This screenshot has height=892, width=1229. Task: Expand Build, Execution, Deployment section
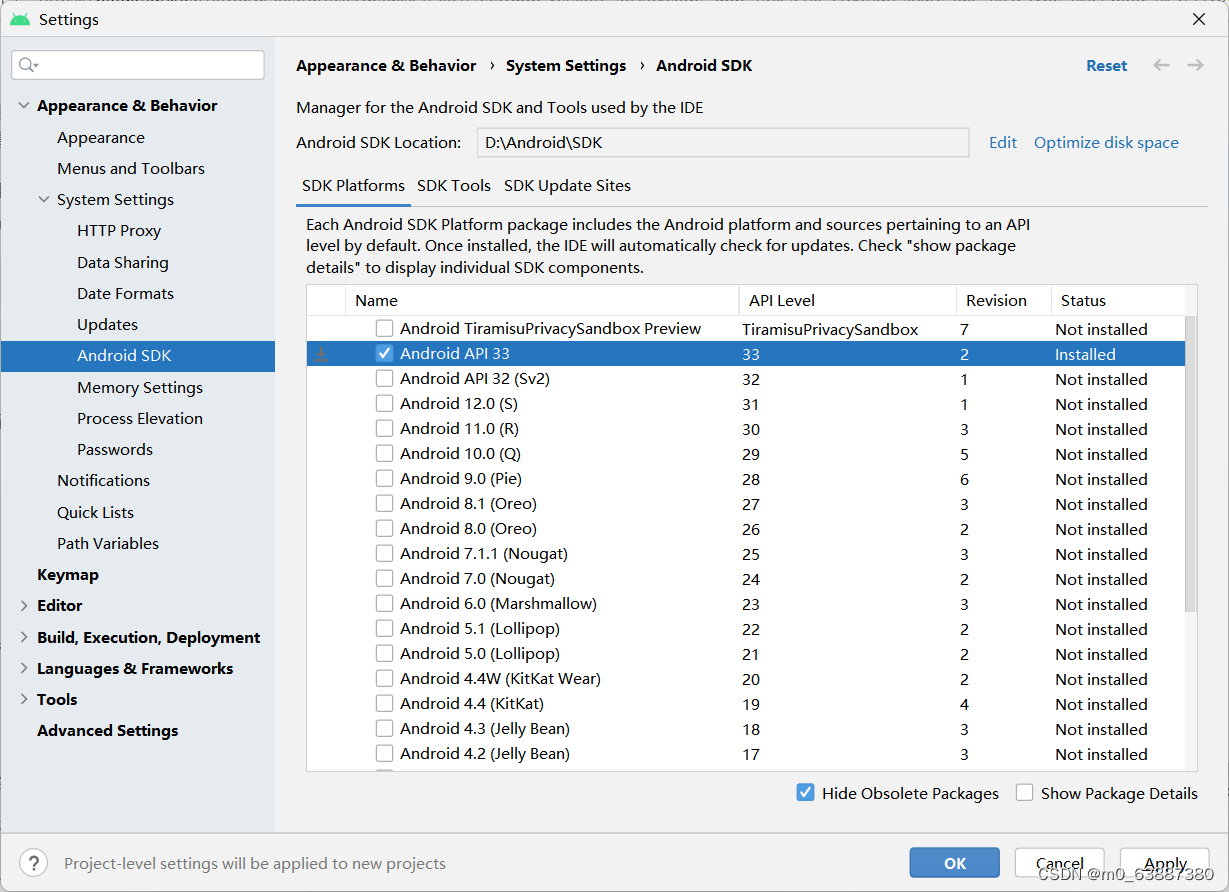(24, 637)
